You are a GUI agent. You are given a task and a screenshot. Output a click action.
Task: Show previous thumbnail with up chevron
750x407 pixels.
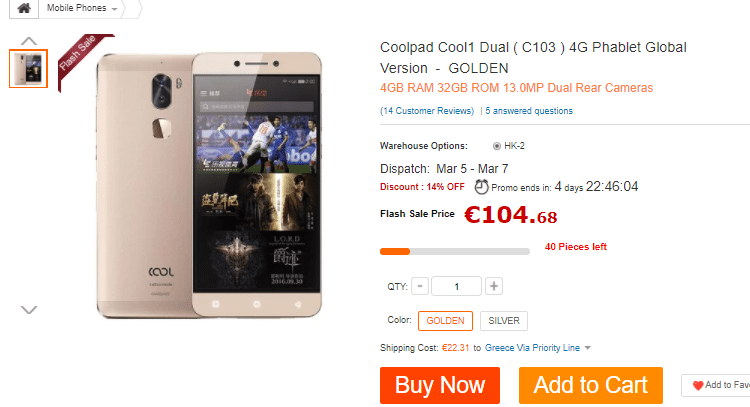[x=29, y=41]
